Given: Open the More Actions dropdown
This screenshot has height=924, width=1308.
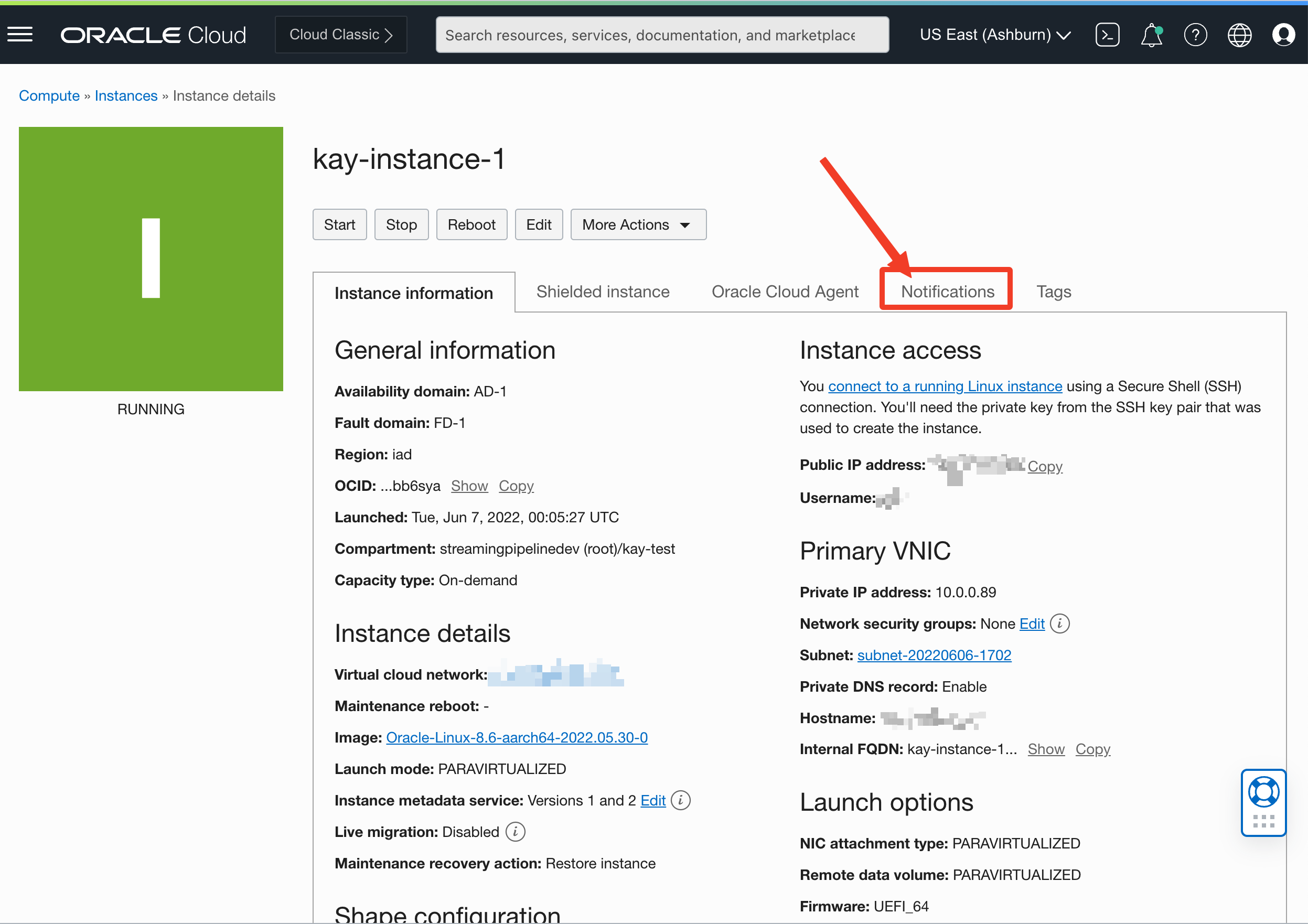Looking at the screenshot, I should pyautogui.click(x=637, y=224).
